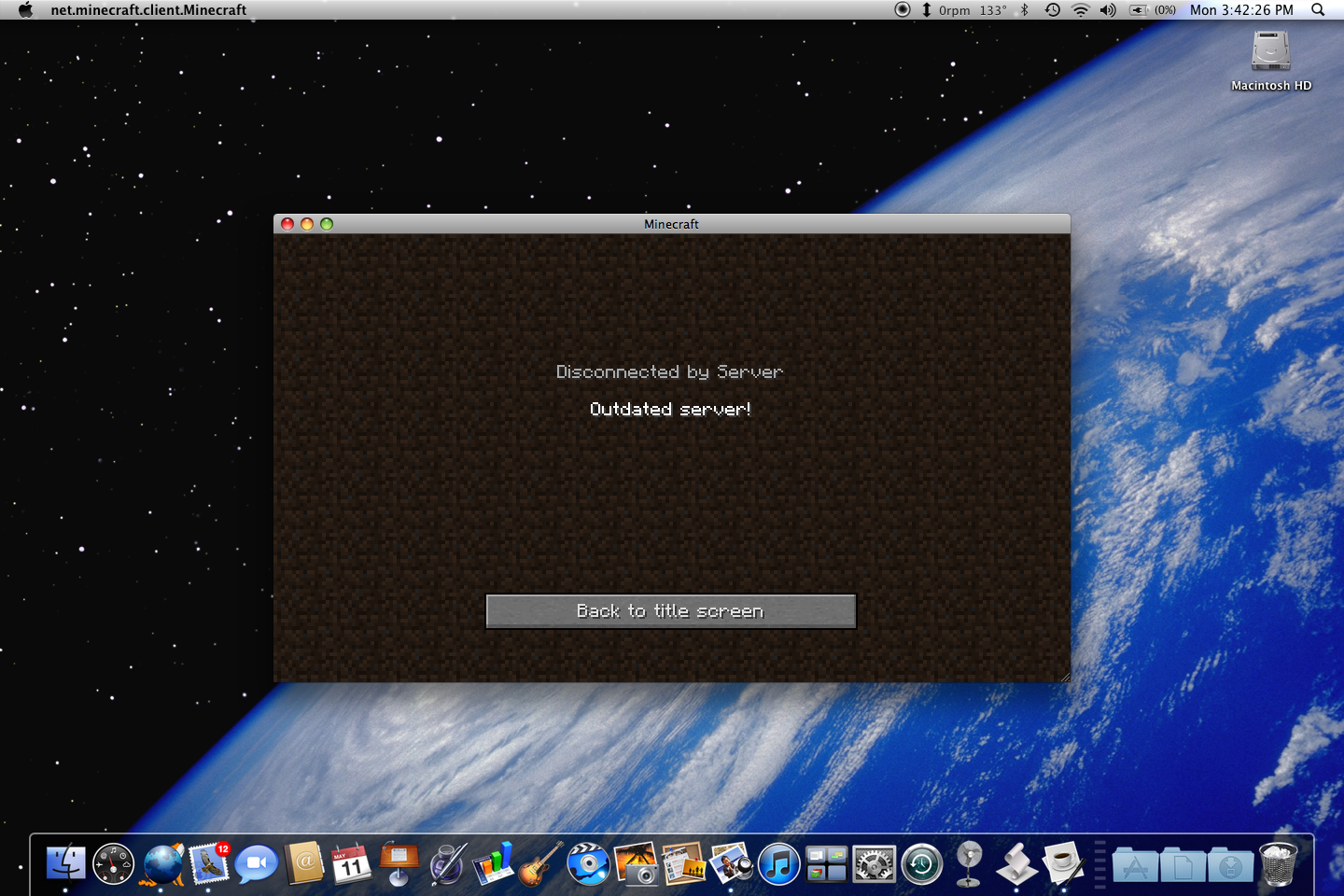This screenshot has height=896, width=1344.
Task: Click the Minecraft window title bar
Action: click(671, 224)
